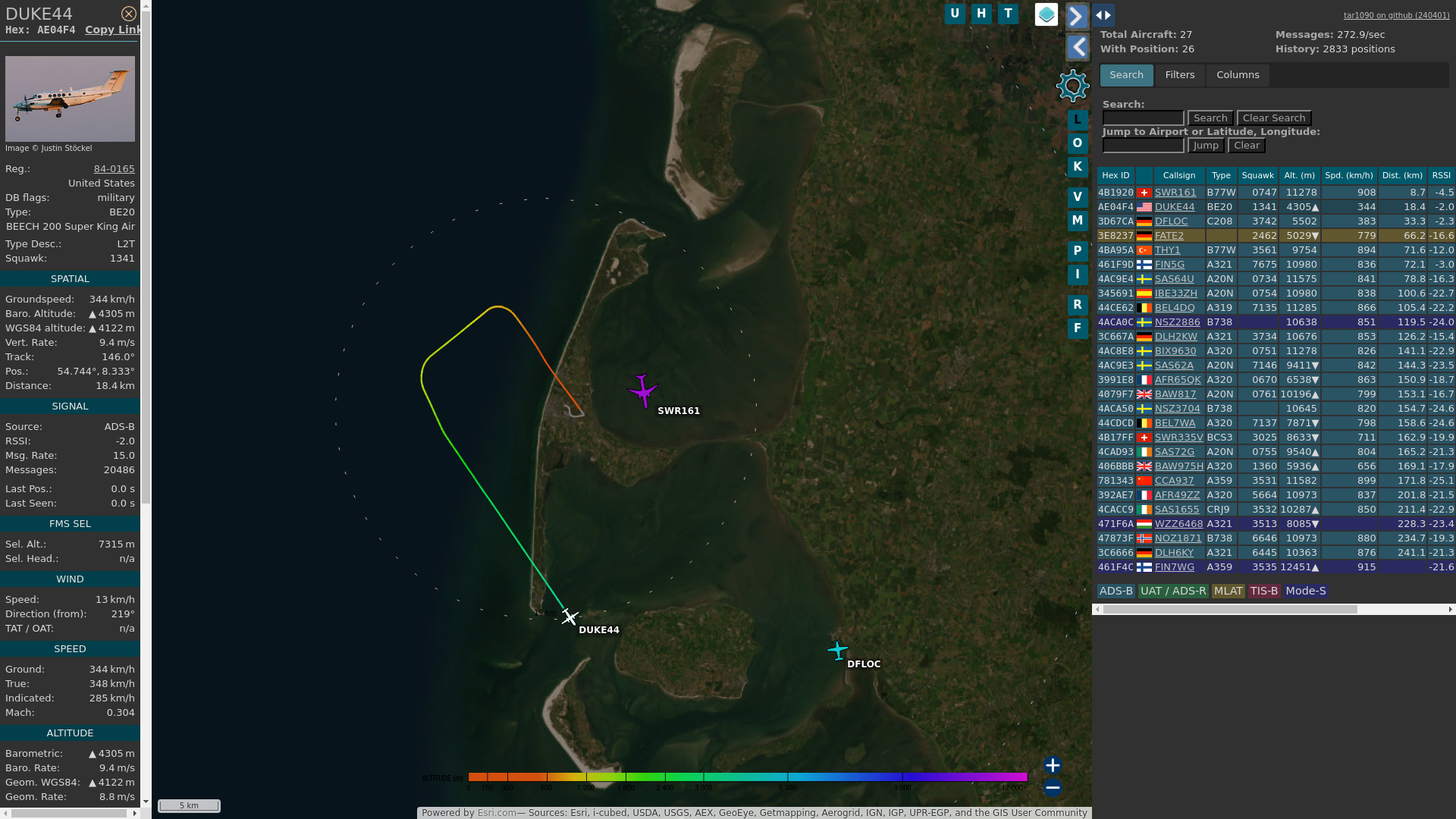
Task: Zoom out with the minus button
Action: coord(1052,788)
